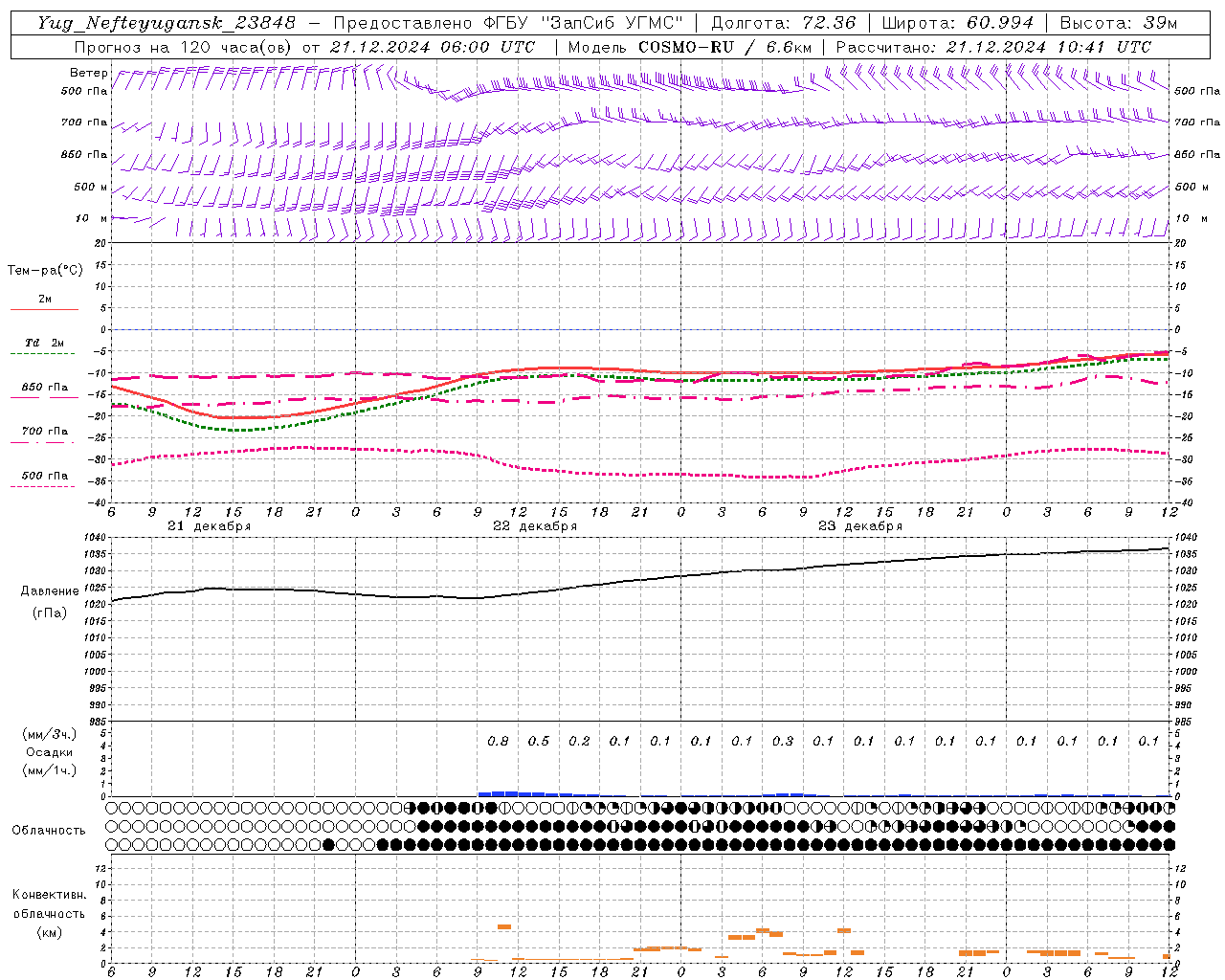Click the Td 2м dew point legend entry
Viewport: 1225px width, 980px height.
pos(44,343)
